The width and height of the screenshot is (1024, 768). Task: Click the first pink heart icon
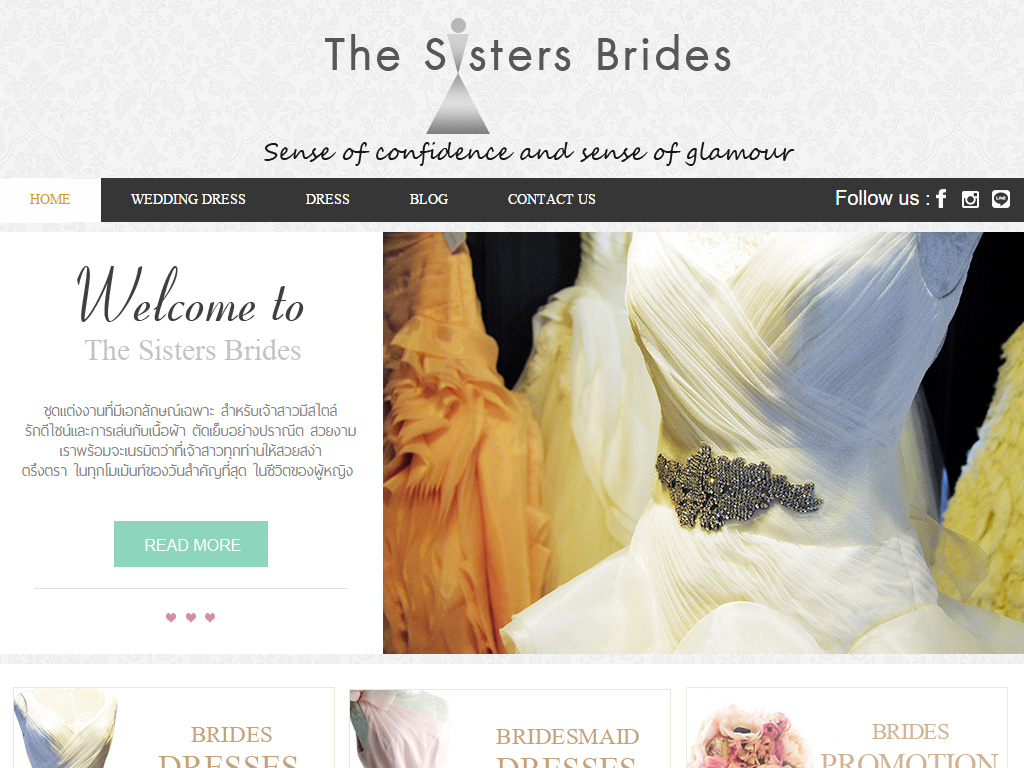pos(171,617)
